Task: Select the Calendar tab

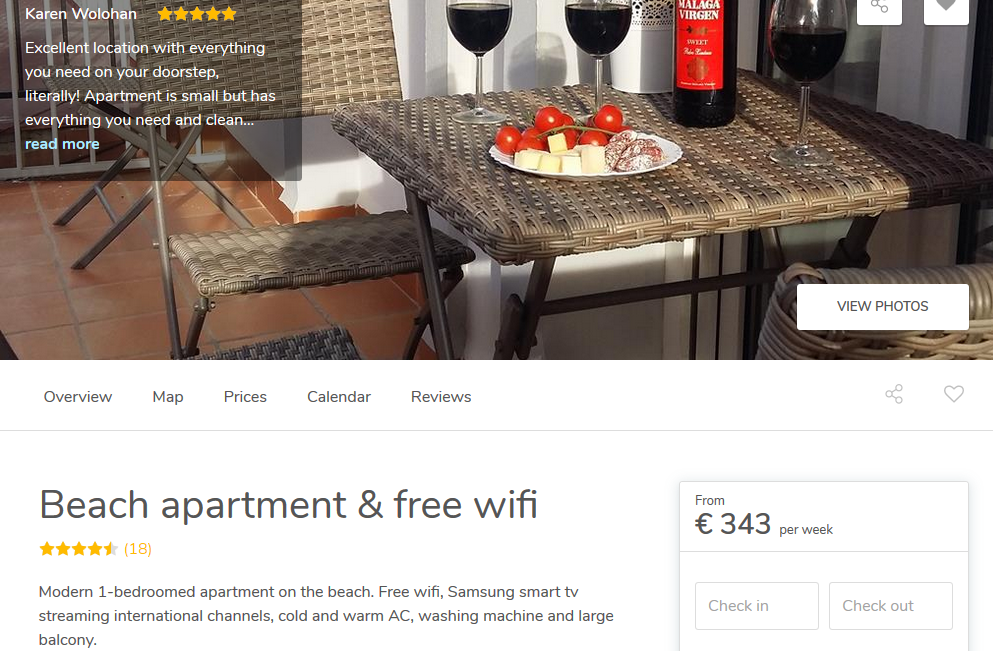Action: point(339,396)
